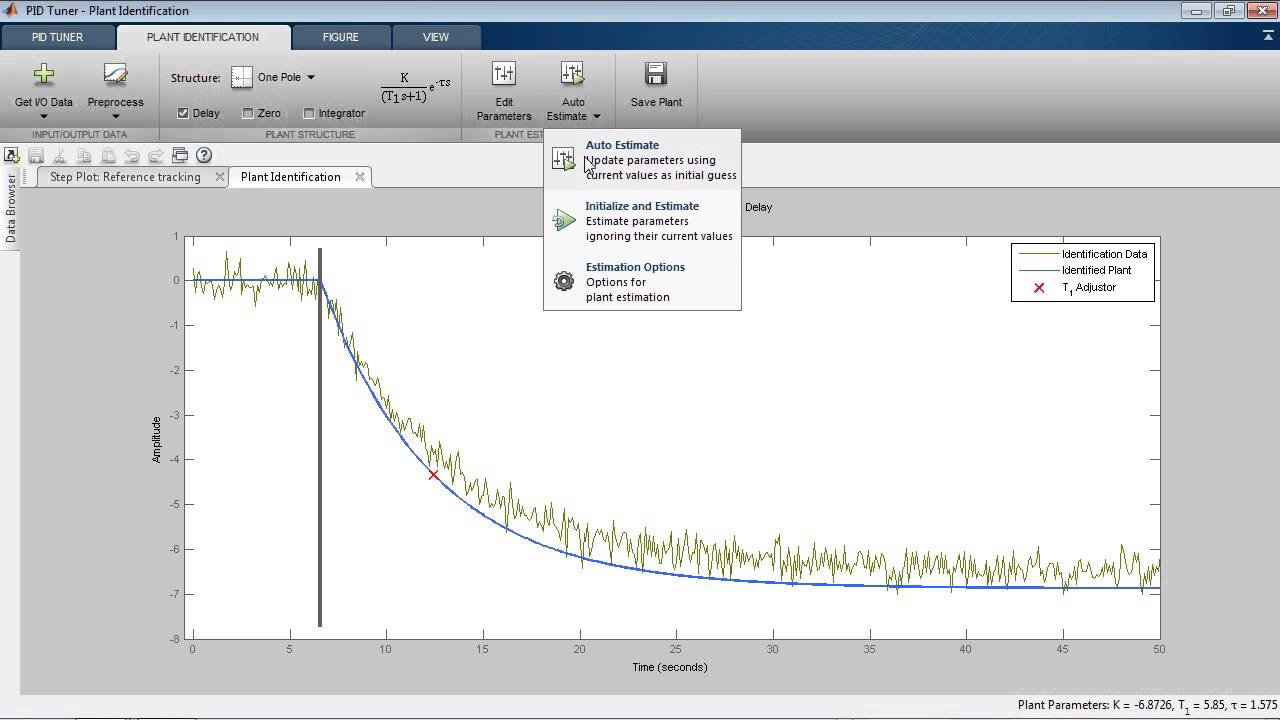
Task: Open the Preprocess data tool
Action: point(115,91)
